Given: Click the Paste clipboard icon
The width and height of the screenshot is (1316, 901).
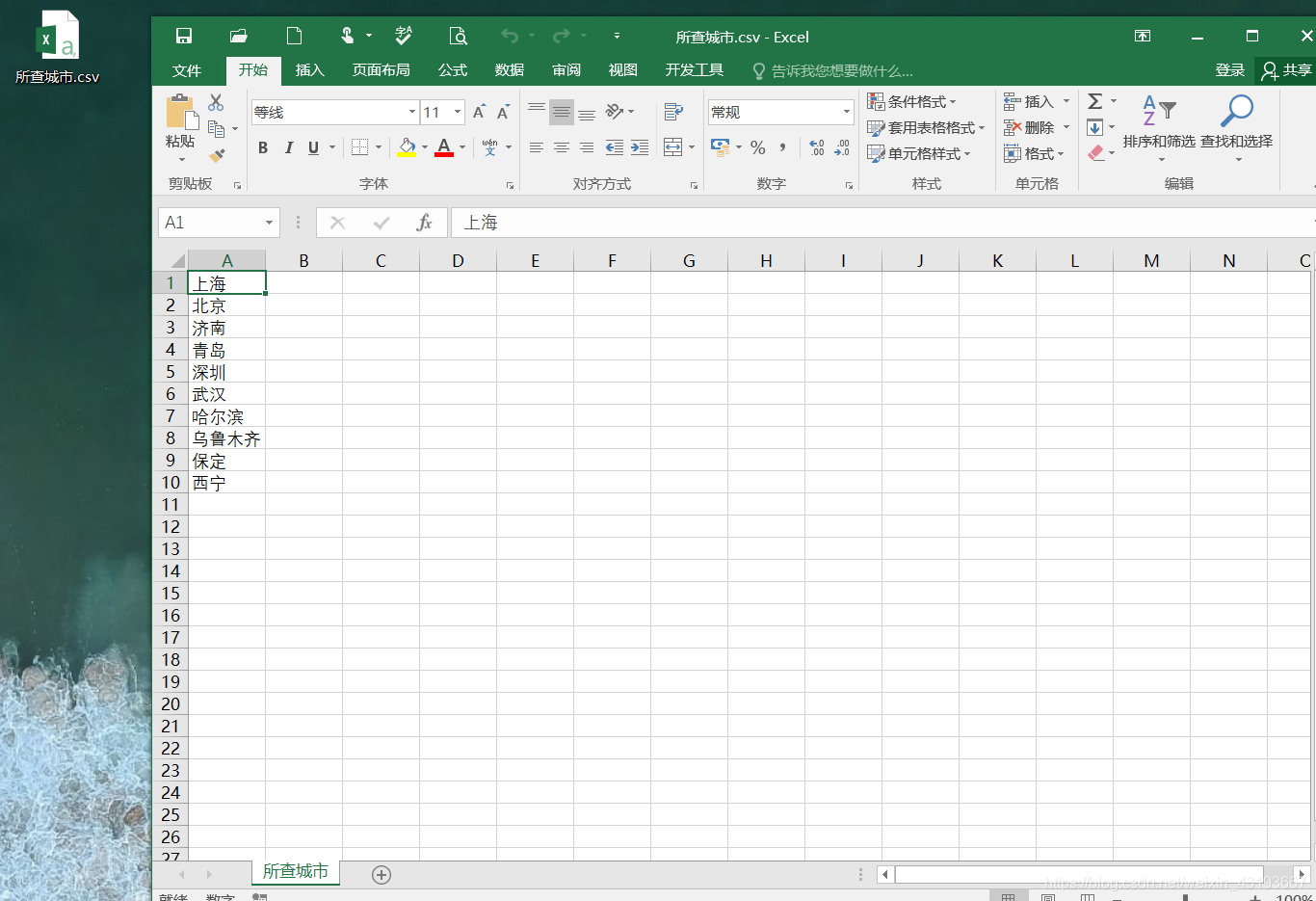Looking at the screenshot, I should (180, 112).
